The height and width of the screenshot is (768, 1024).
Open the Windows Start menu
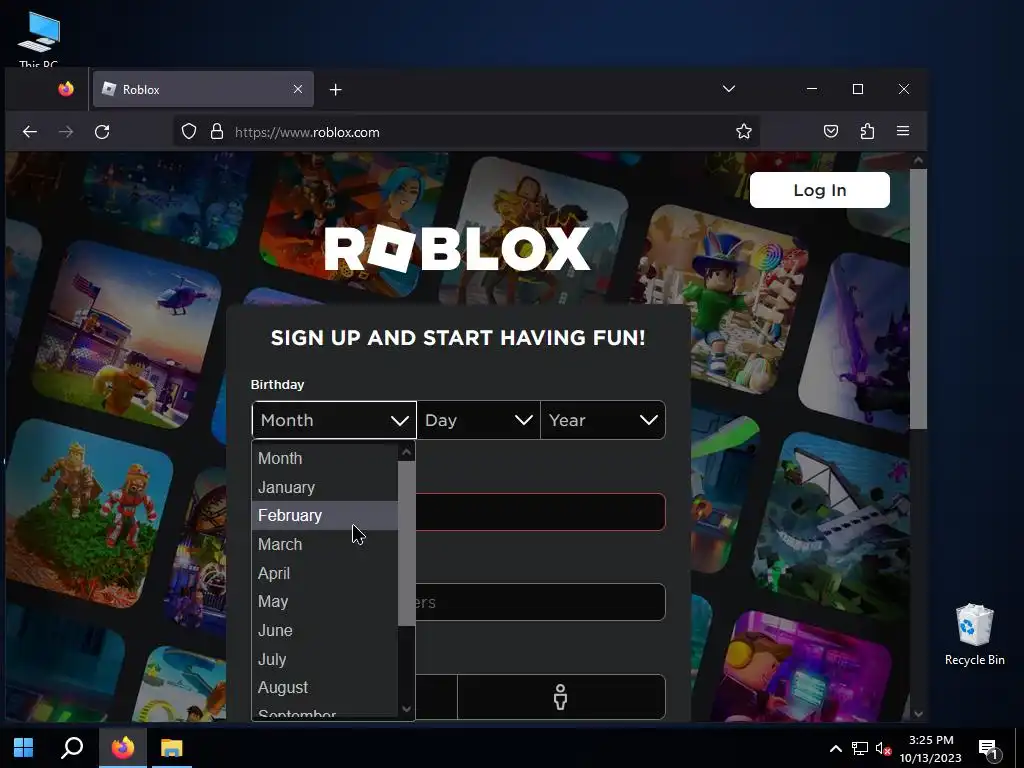[x=24, y=748]
